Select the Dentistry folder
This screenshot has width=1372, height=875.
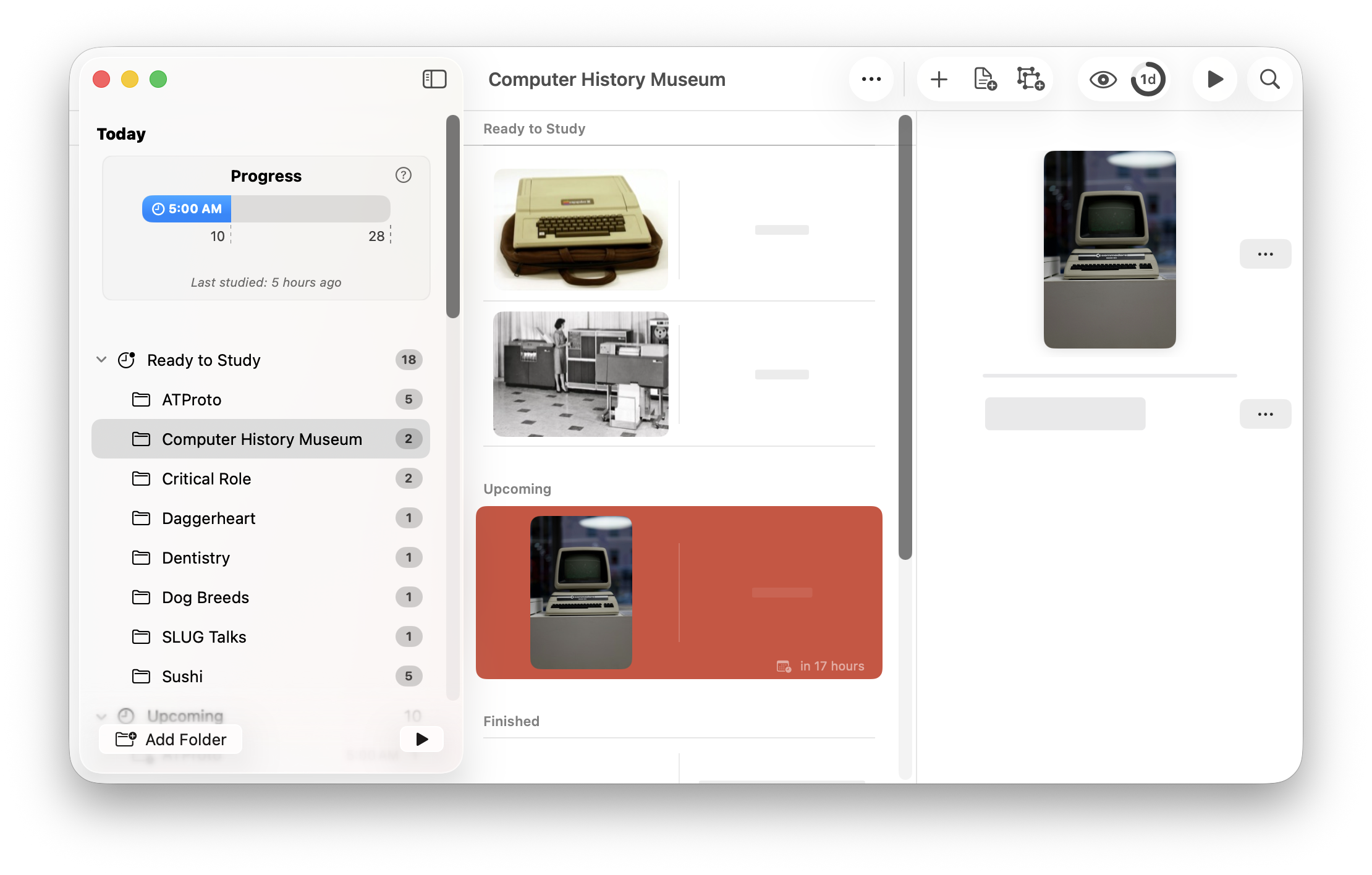point(196,557)
